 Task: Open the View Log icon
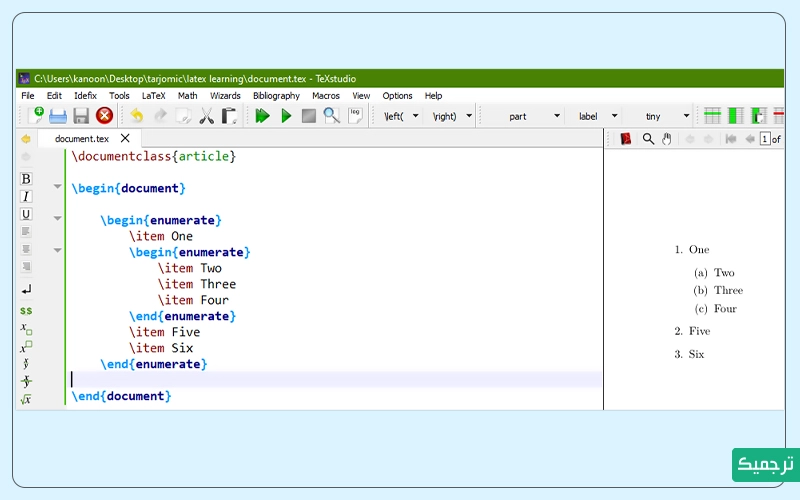click(354, 116)
